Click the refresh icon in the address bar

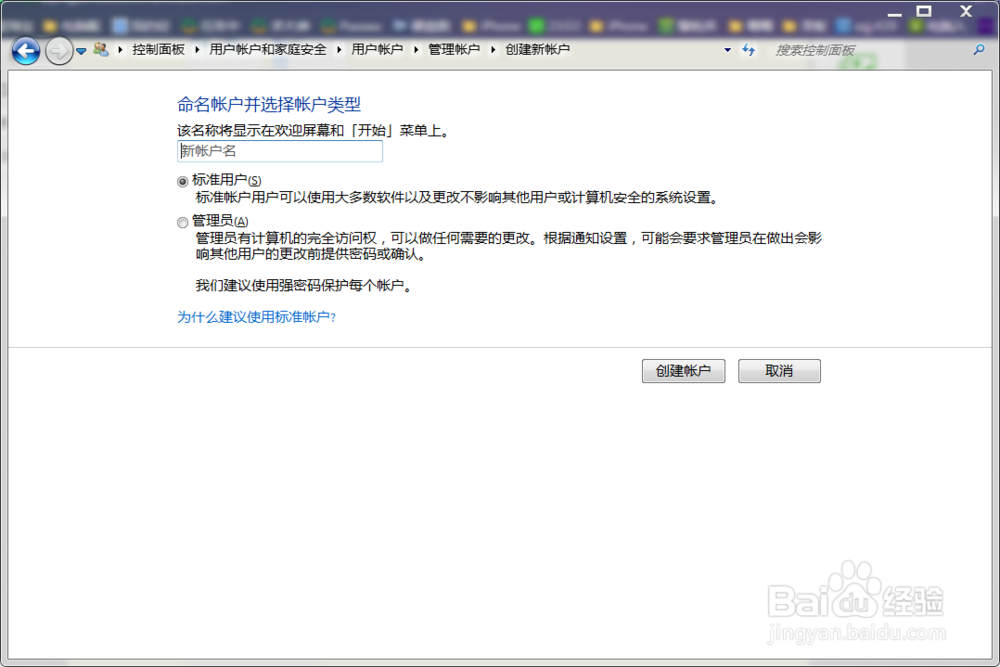[x=748, y=48]
